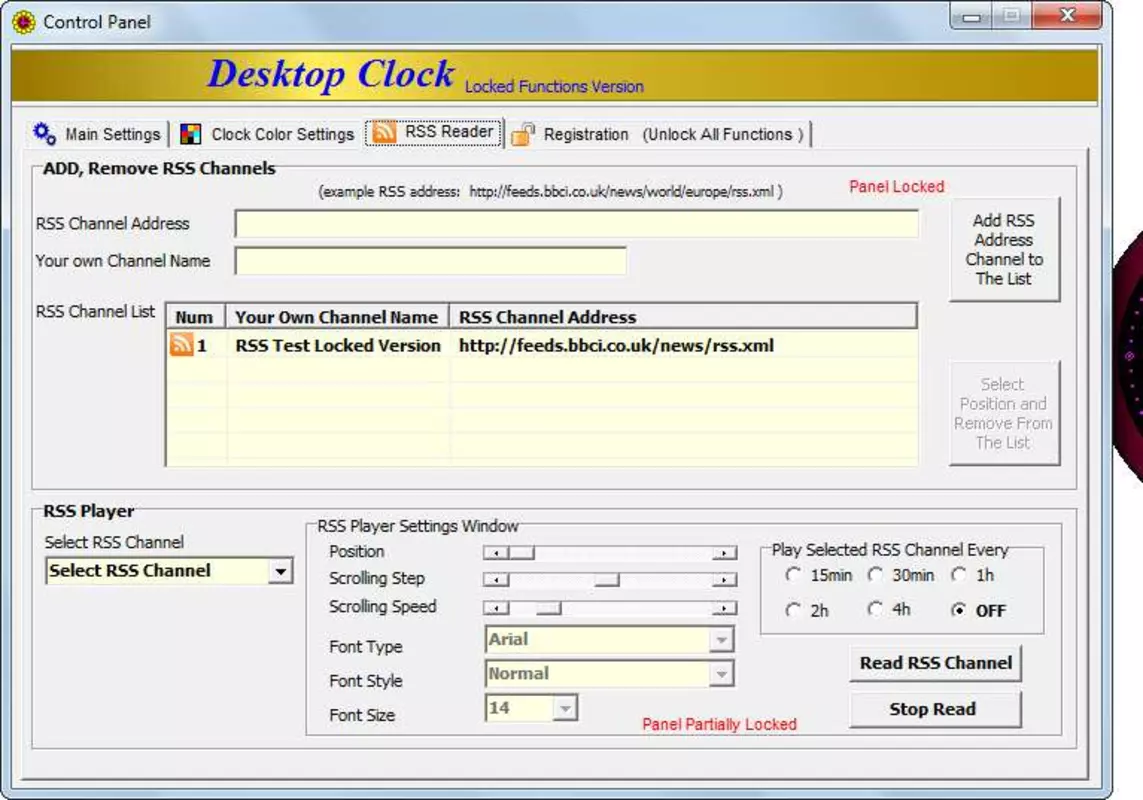Open the Font Size 14 dropdown

point(565,708)
